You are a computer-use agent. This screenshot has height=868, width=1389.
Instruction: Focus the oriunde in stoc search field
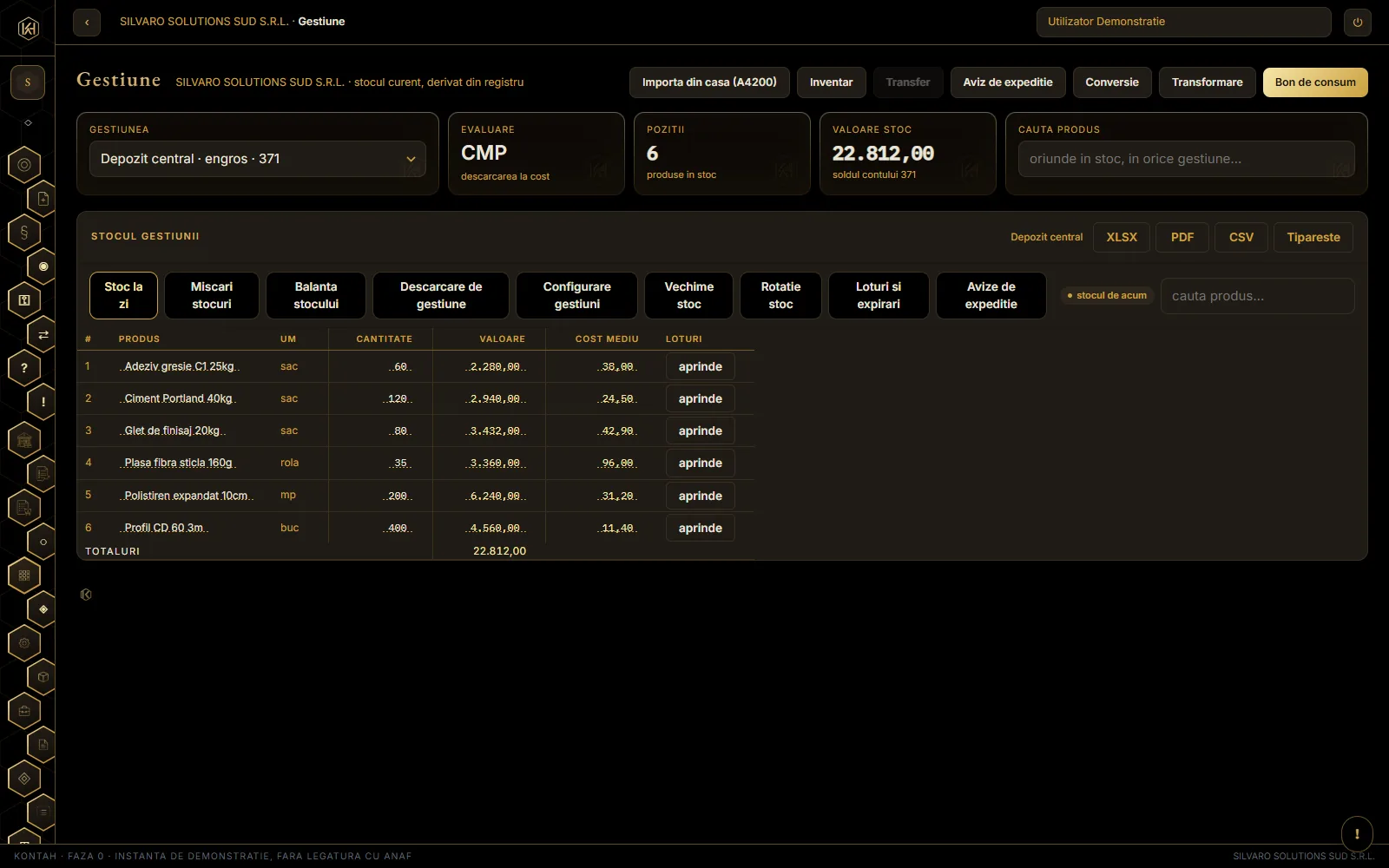(1186, 159)
